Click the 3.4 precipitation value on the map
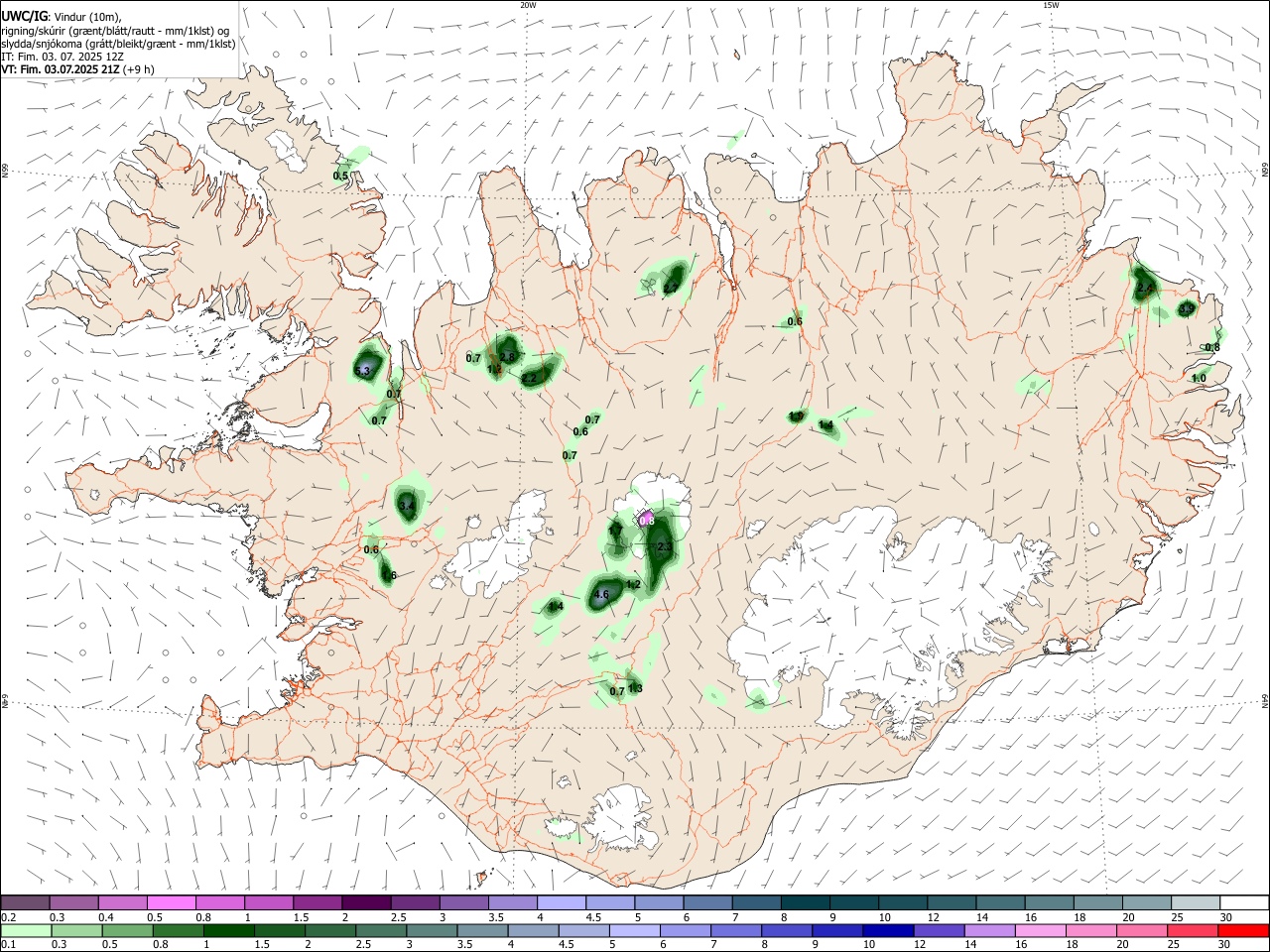 pyautogui.click(x=406, y=506)
